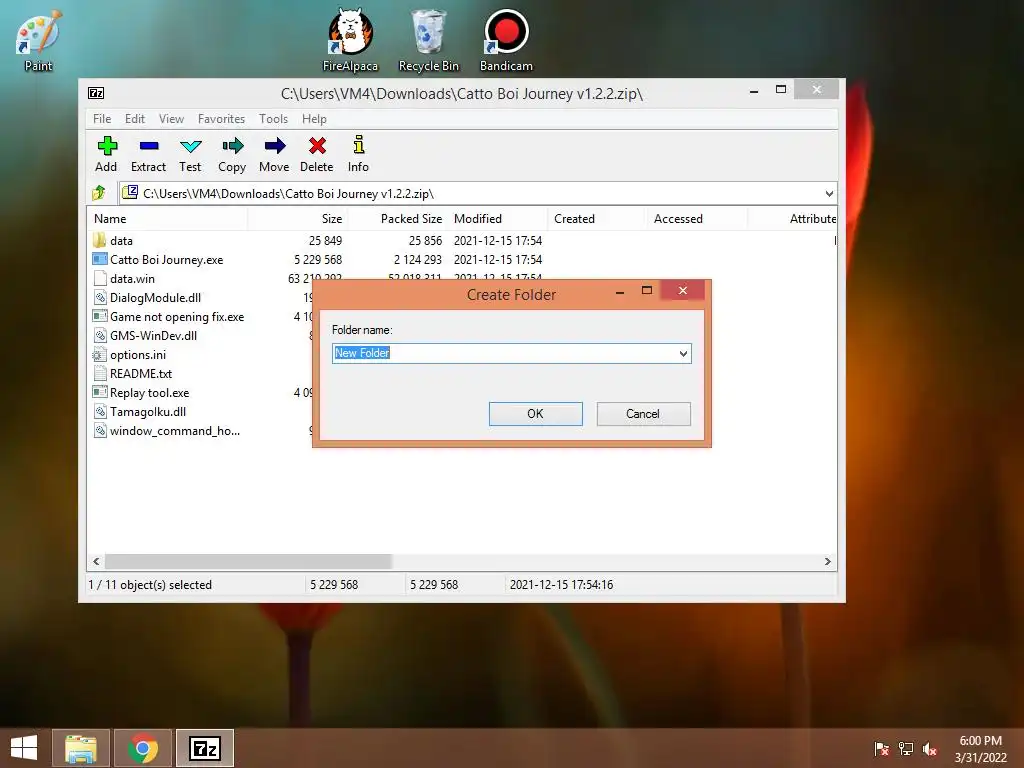Open the Help menu

coord(314,119)
